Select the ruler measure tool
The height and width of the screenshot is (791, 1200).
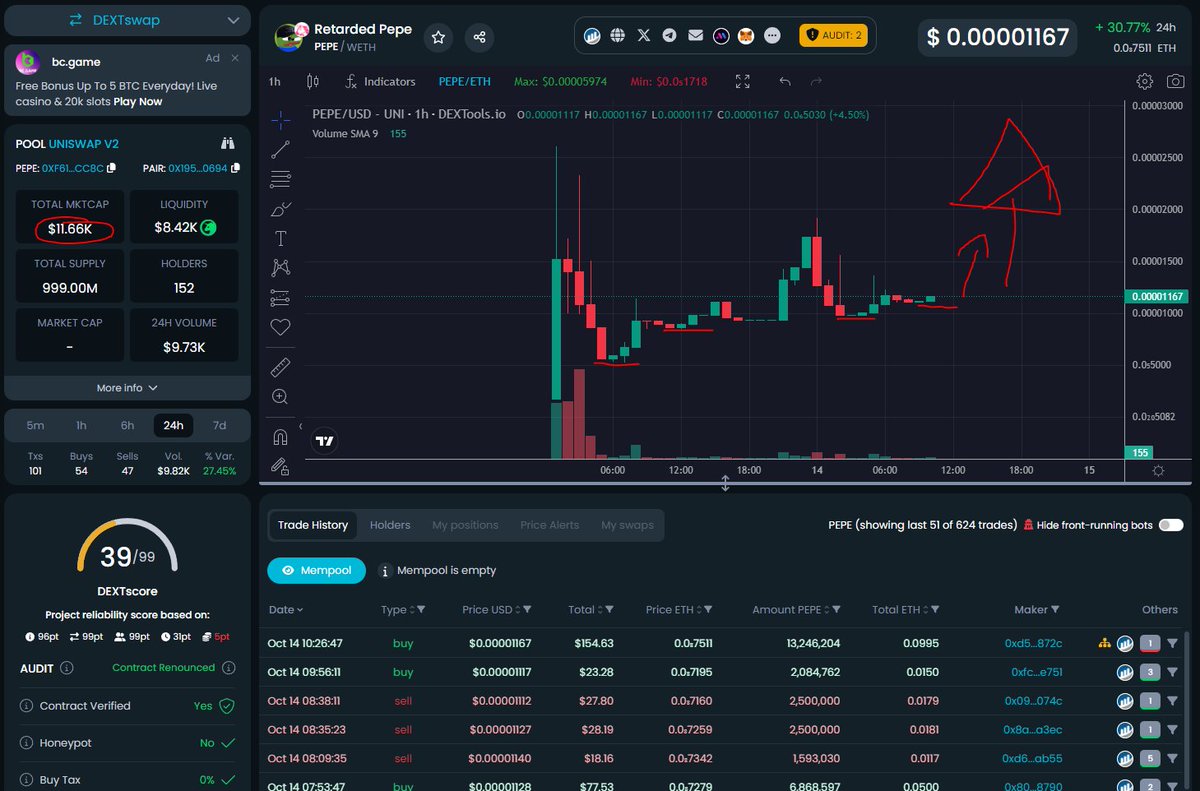point(281,368)
